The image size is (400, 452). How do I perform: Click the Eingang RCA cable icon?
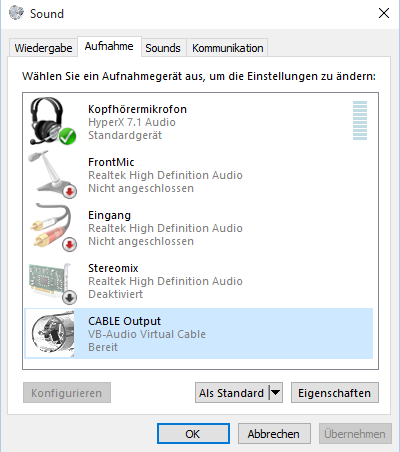point(50,226)
